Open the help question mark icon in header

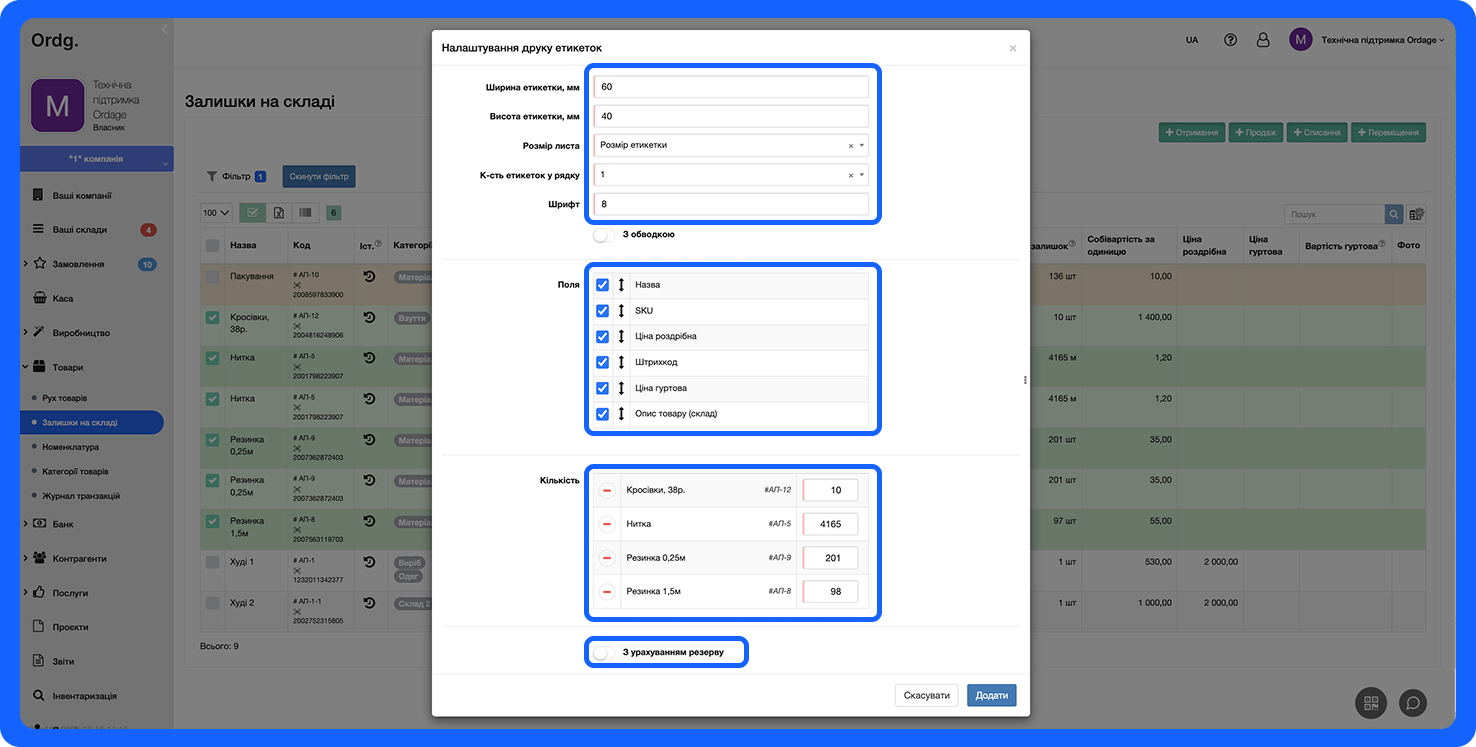point(1230,40)
